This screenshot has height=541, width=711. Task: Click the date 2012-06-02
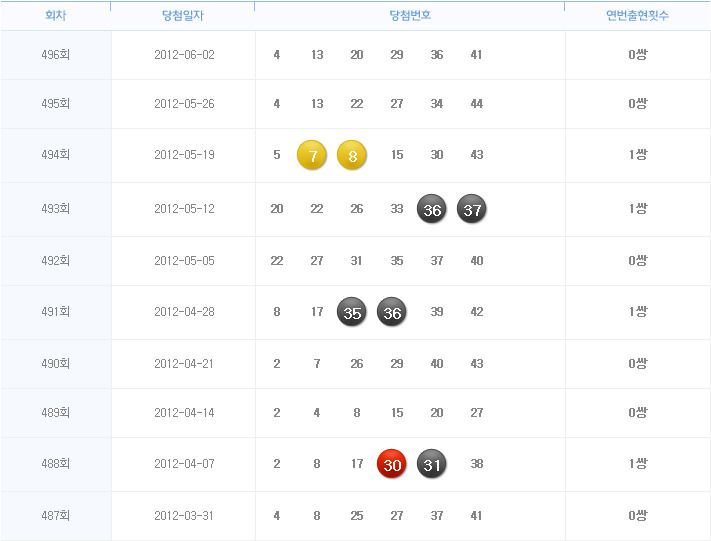184,55
